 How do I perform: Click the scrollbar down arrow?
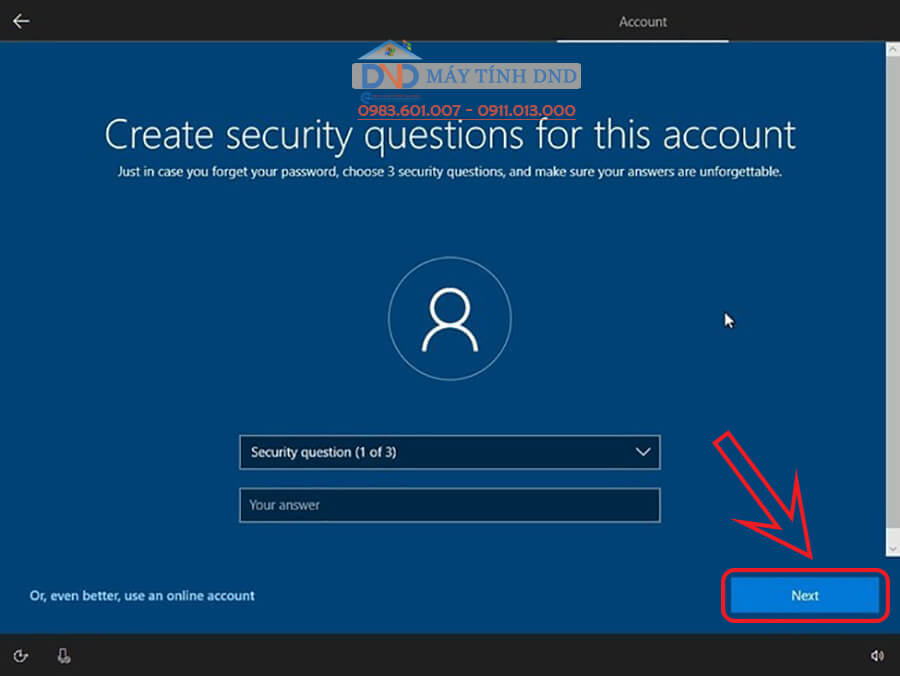[893, 549]
